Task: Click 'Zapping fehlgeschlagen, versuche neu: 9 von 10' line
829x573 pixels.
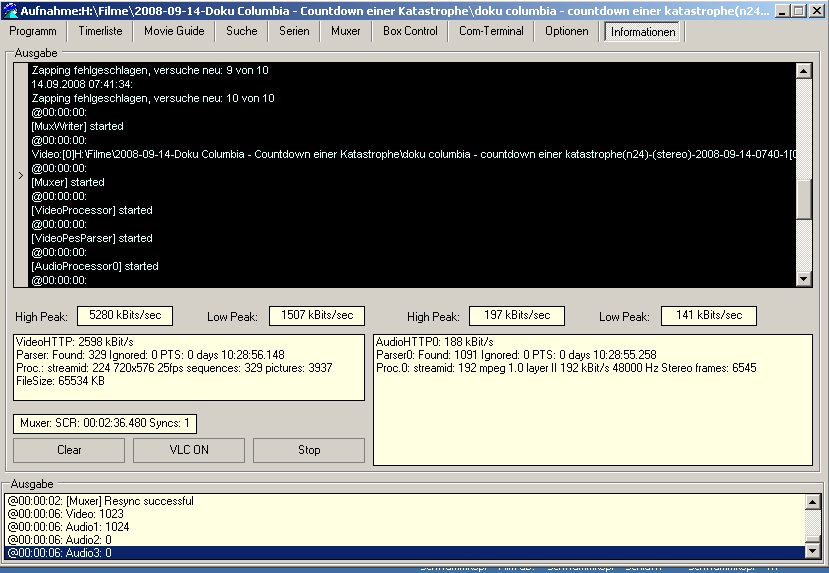Action: click(150, 70)
